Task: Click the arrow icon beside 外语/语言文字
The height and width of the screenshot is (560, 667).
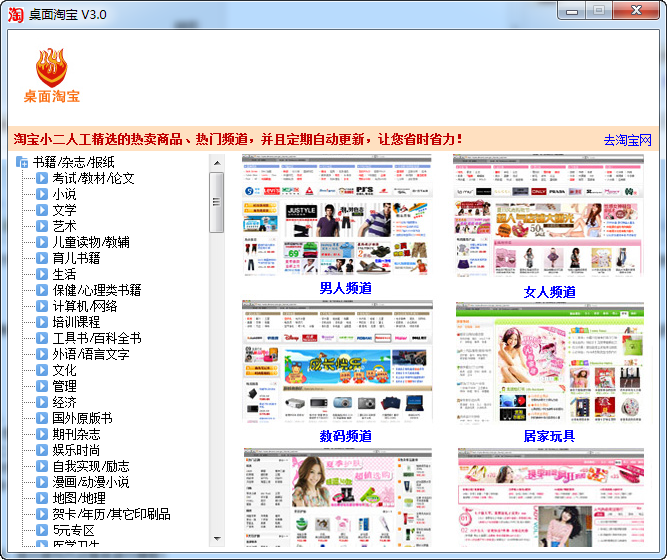Action: [x=42, y=354]
